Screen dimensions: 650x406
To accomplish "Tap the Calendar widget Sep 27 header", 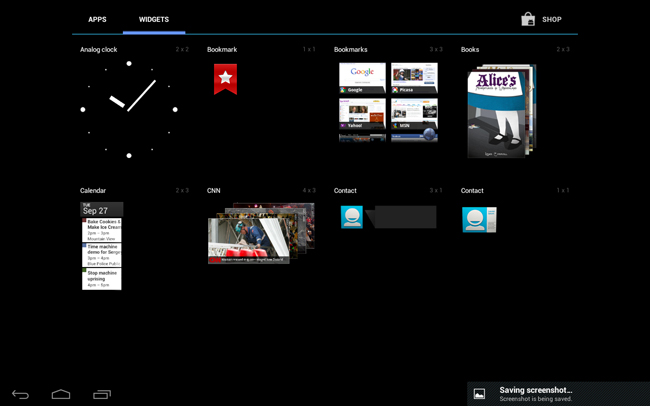I will (x=101, y=210).
